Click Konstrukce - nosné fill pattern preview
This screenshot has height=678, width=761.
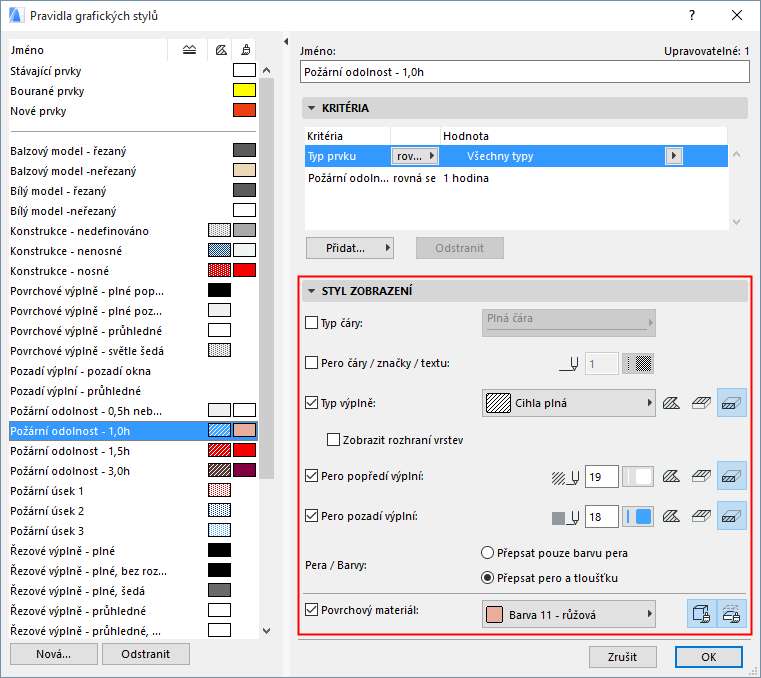[219, 270]
